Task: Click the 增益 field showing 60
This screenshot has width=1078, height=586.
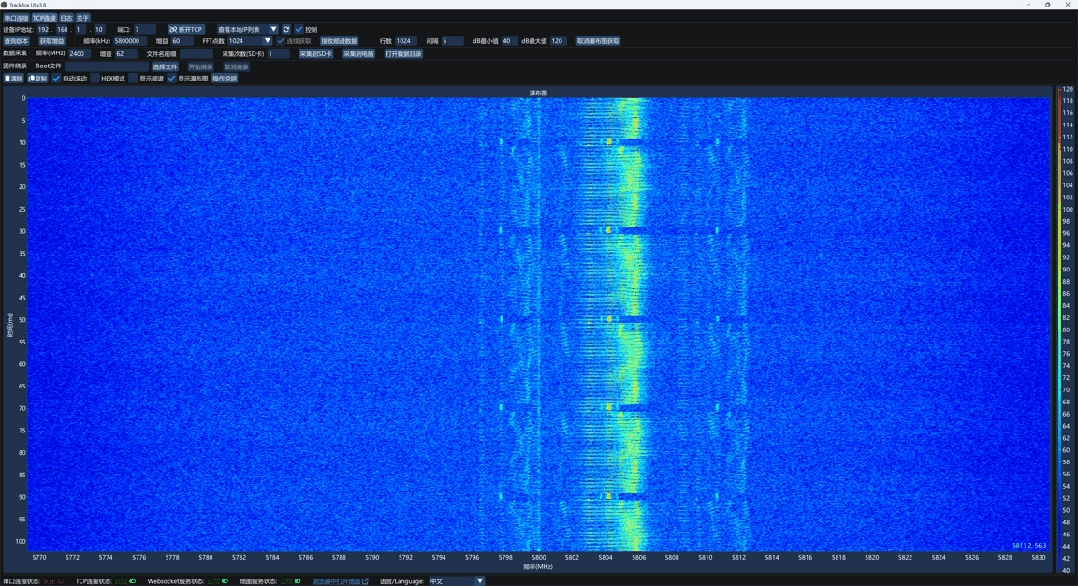Action: pyautogui.click(x=182, y=41)
